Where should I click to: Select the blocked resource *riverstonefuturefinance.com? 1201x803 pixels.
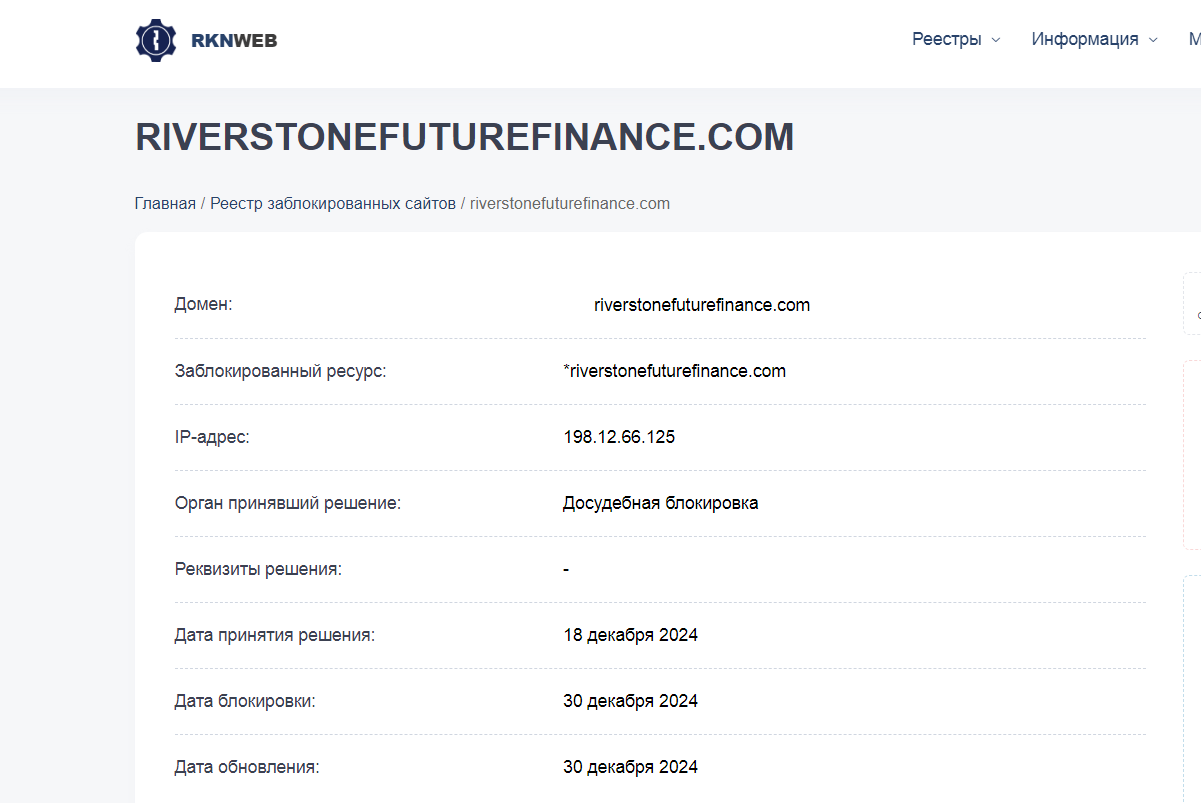(673, 371)
